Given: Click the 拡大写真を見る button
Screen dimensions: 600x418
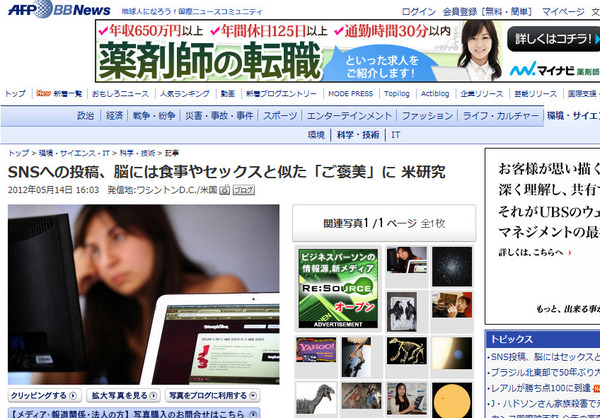Looking at the screenshot, I should click(123, 395).
